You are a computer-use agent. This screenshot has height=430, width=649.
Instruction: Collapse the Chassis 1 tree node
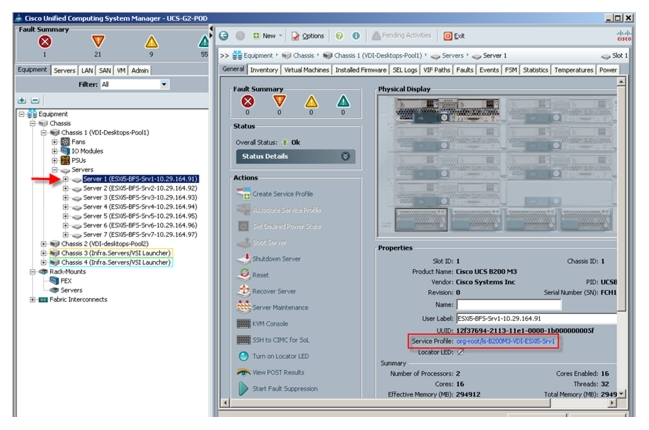click(43, 132)
